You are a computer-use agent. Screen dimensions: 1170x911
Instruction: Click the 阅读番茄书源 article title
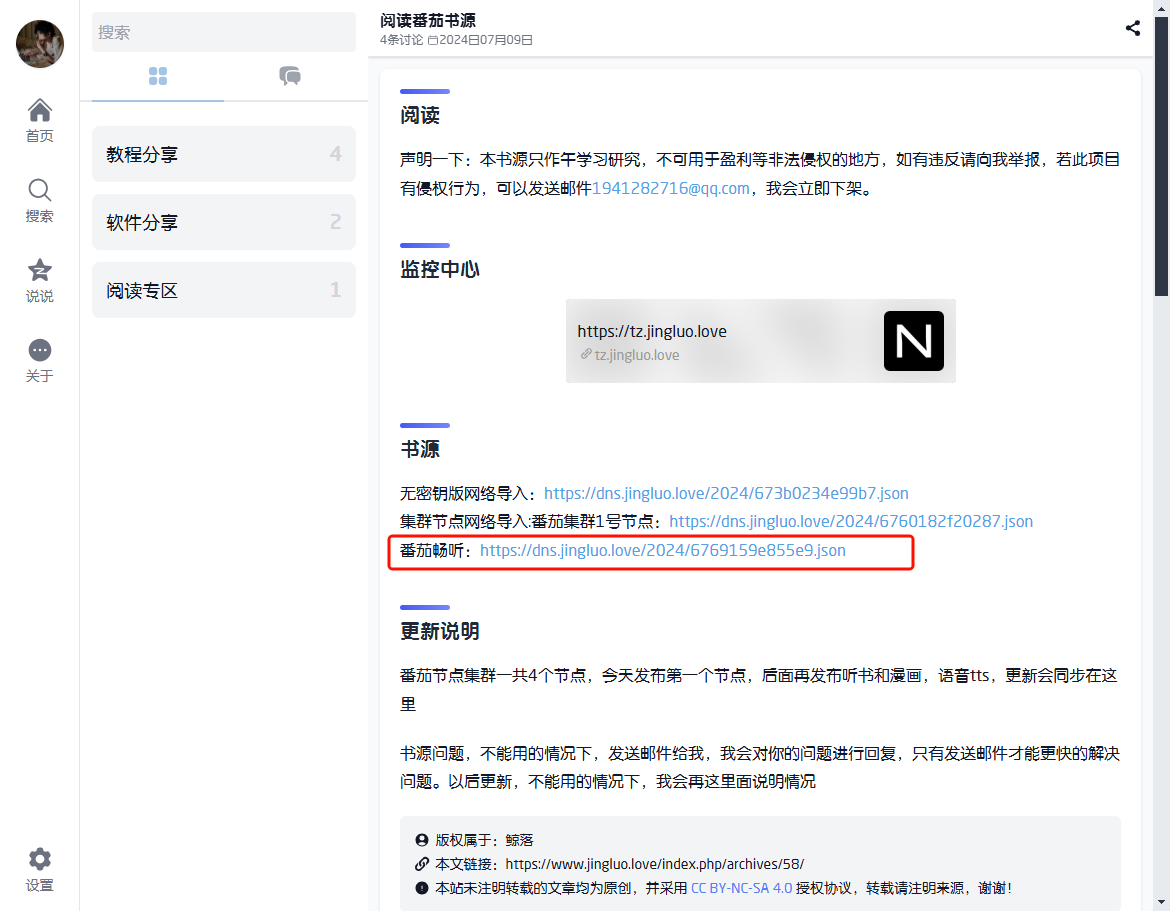click(x=428, y=21)
